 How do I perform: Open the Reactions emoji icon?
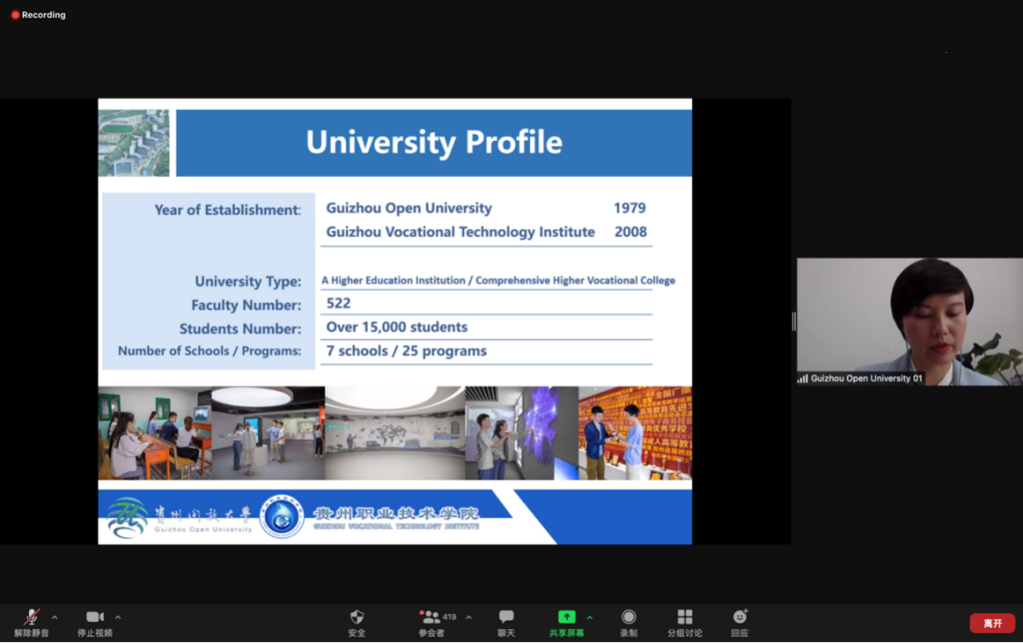(x=740, y=618)
